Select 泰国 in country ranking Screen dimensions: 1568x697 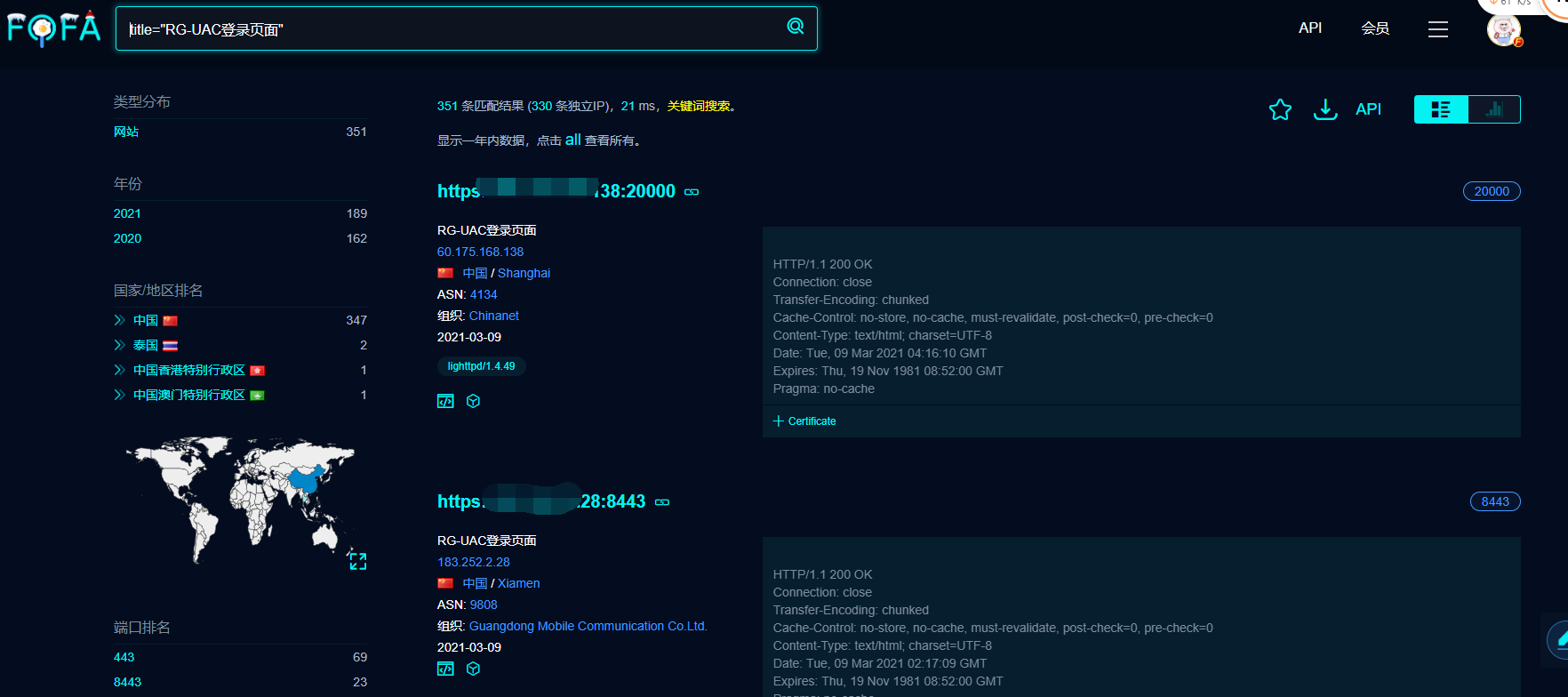146,345
